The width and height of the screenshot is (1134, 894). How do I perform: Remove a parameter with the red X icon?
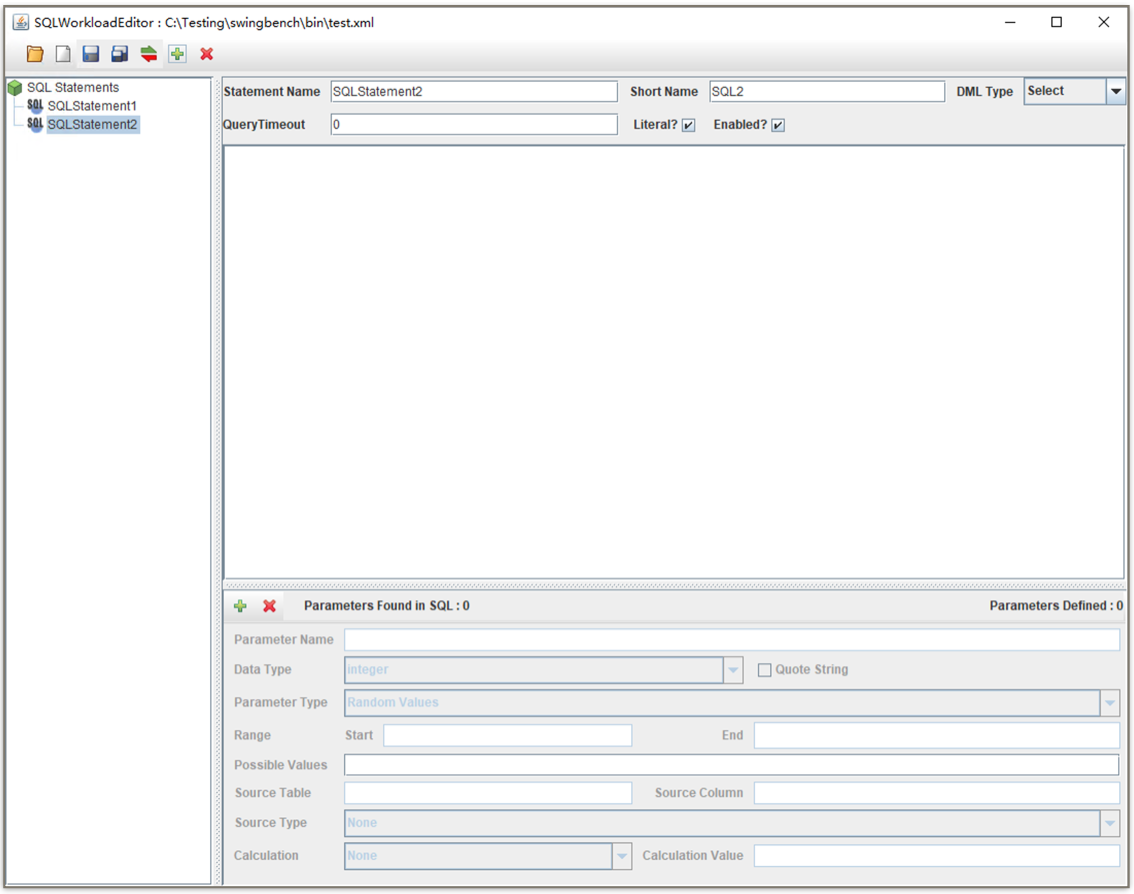pyautogui.click(x=268, y=606)
